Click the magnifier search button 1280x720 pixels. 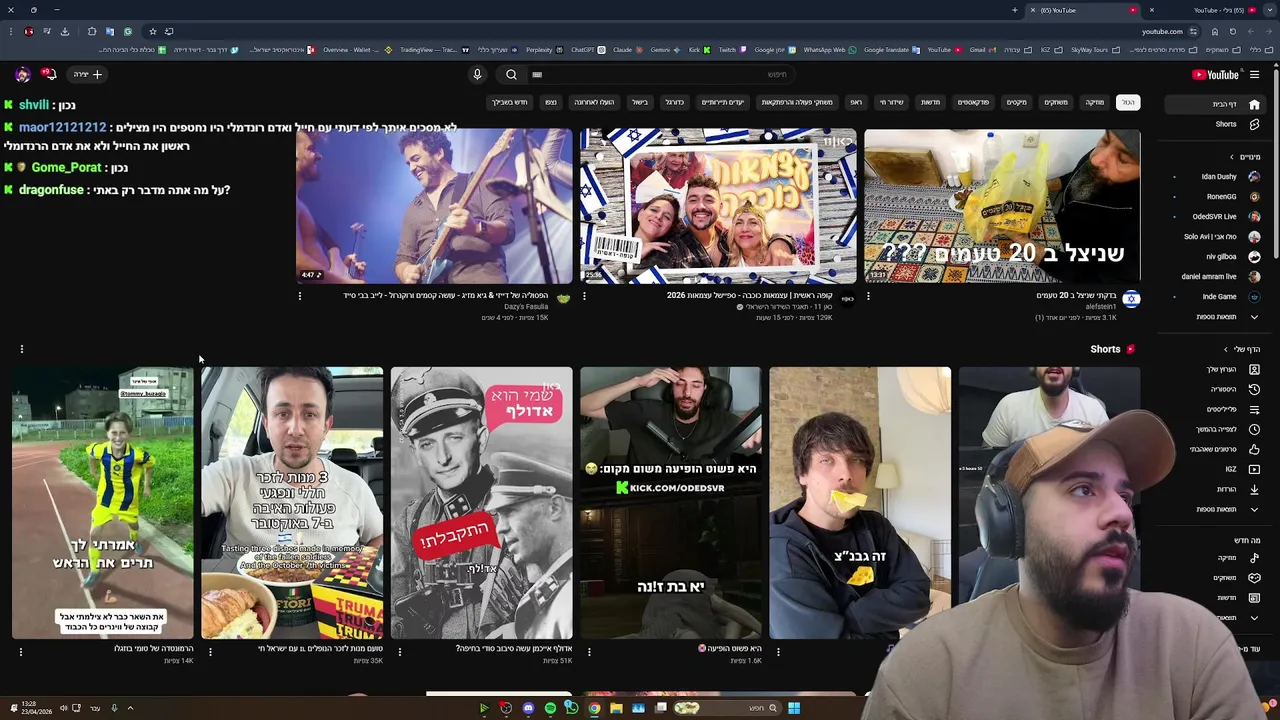pos(511,74)
